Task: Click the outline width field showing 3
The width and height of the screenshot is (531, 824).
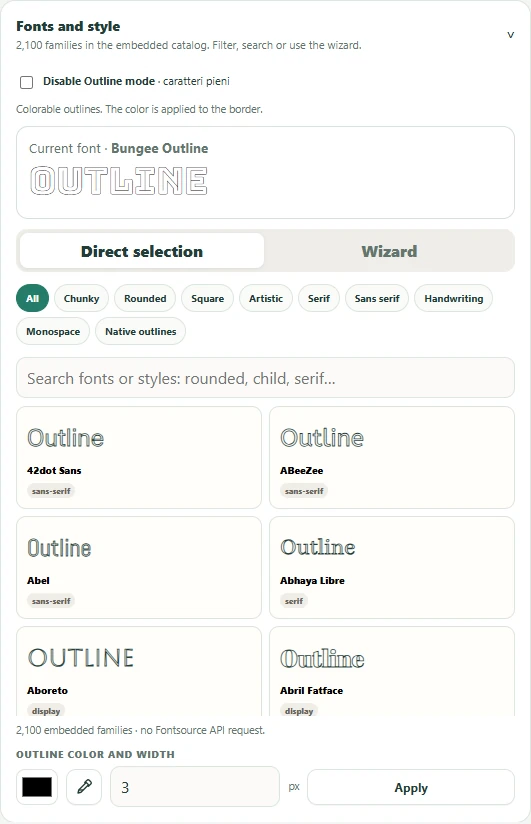Action: pos(195,787)
